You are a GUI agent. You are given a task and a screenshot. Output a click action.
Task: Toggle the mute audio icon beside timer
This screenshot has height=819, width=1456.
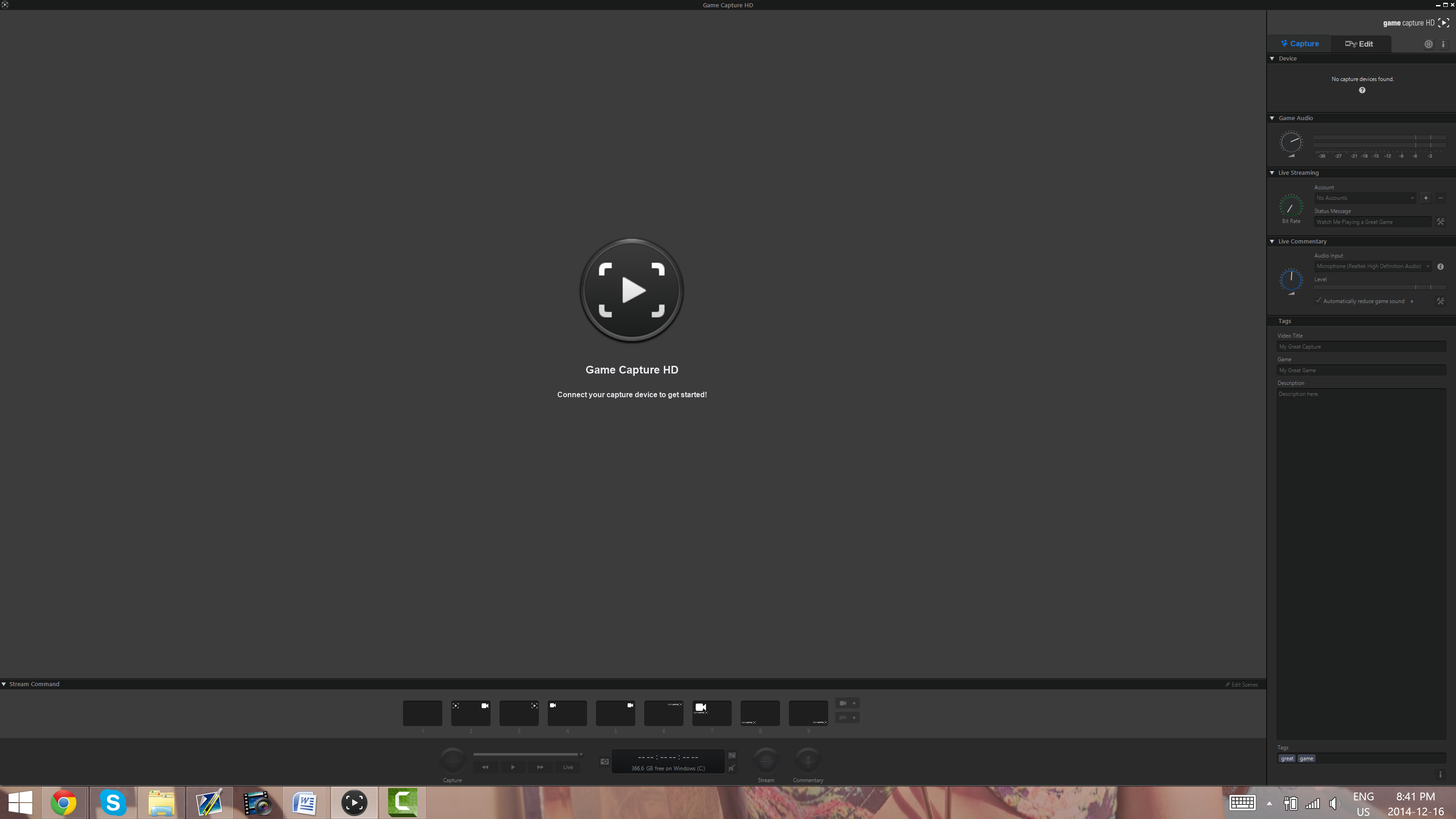[x=732, y=768]
